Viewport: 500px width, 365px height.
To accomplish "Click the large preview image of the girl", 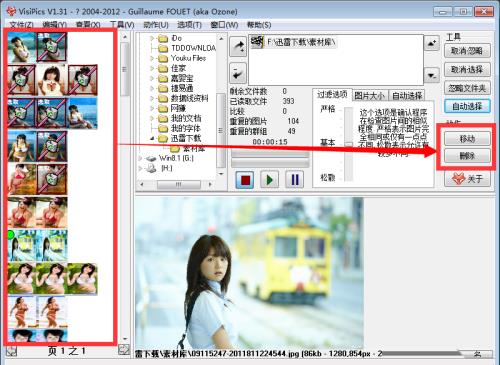I will [249, 273].
